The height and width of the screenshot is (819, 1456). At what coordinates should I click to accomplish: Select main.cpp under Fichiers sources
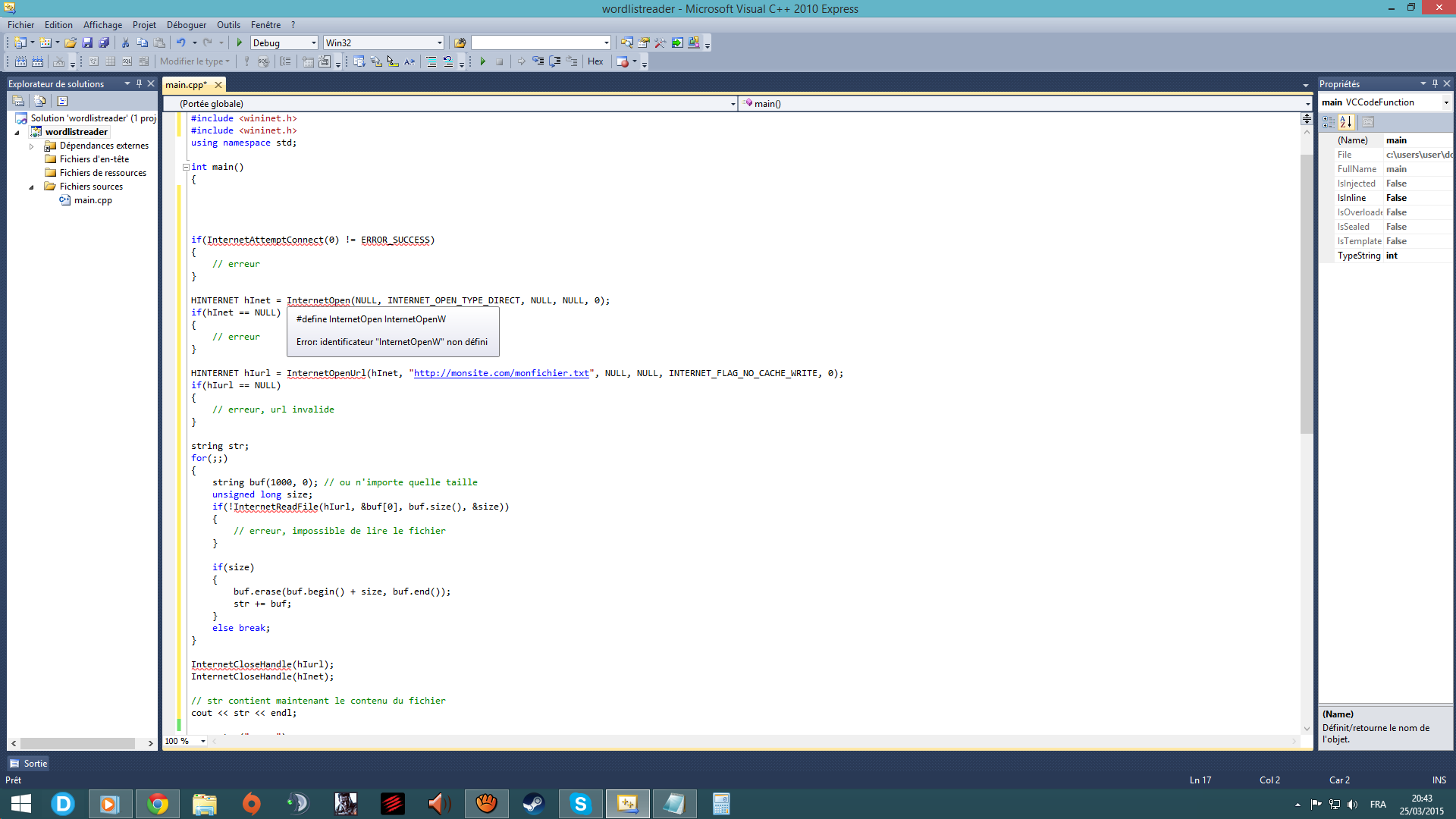pos(93,200)
